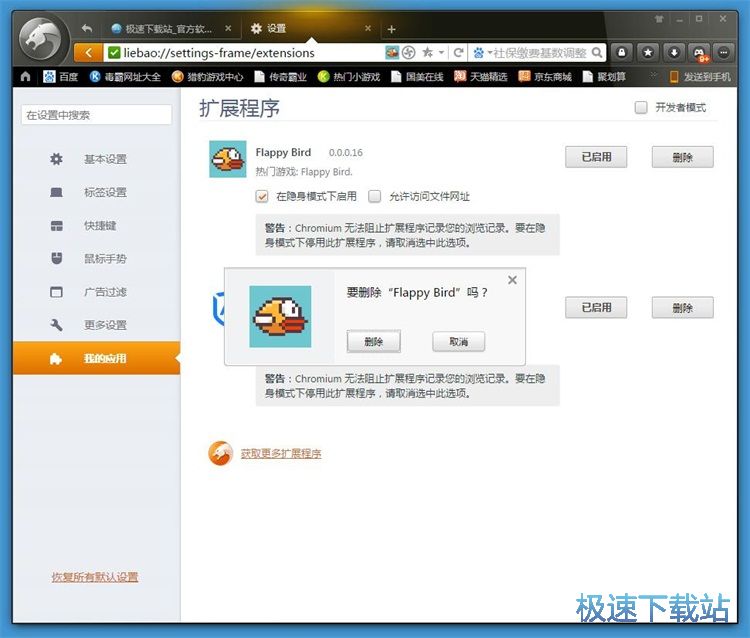Open a new tab with plus button

[391, 29]
